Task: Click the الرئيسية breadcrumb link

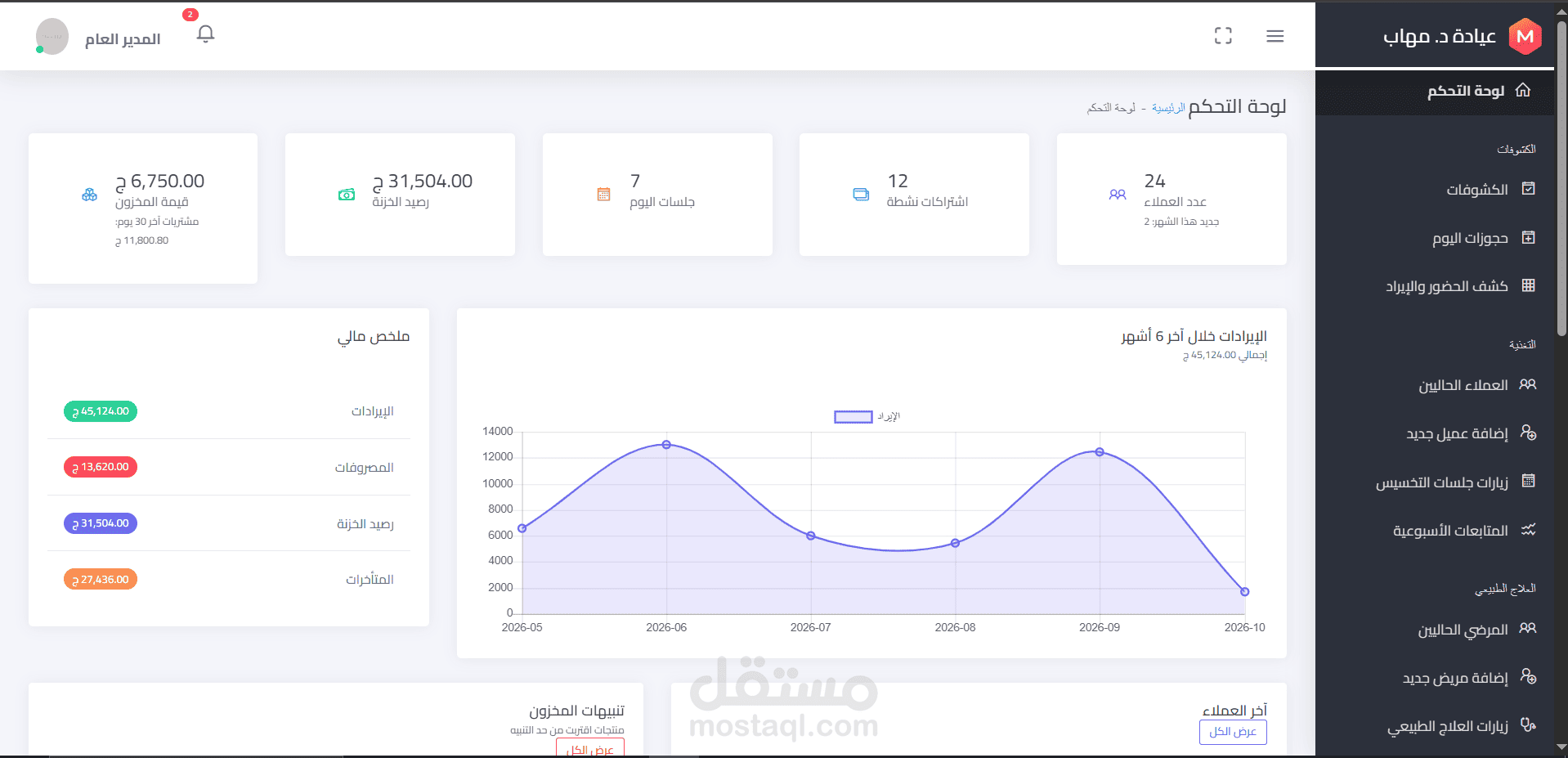Action: point(1168,108)
